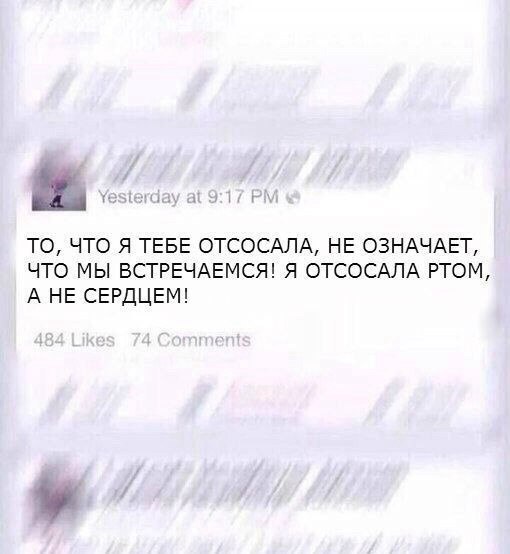Open the 74 Comments thread
This screenshot has height=554, width=510.
pos(191,341)
